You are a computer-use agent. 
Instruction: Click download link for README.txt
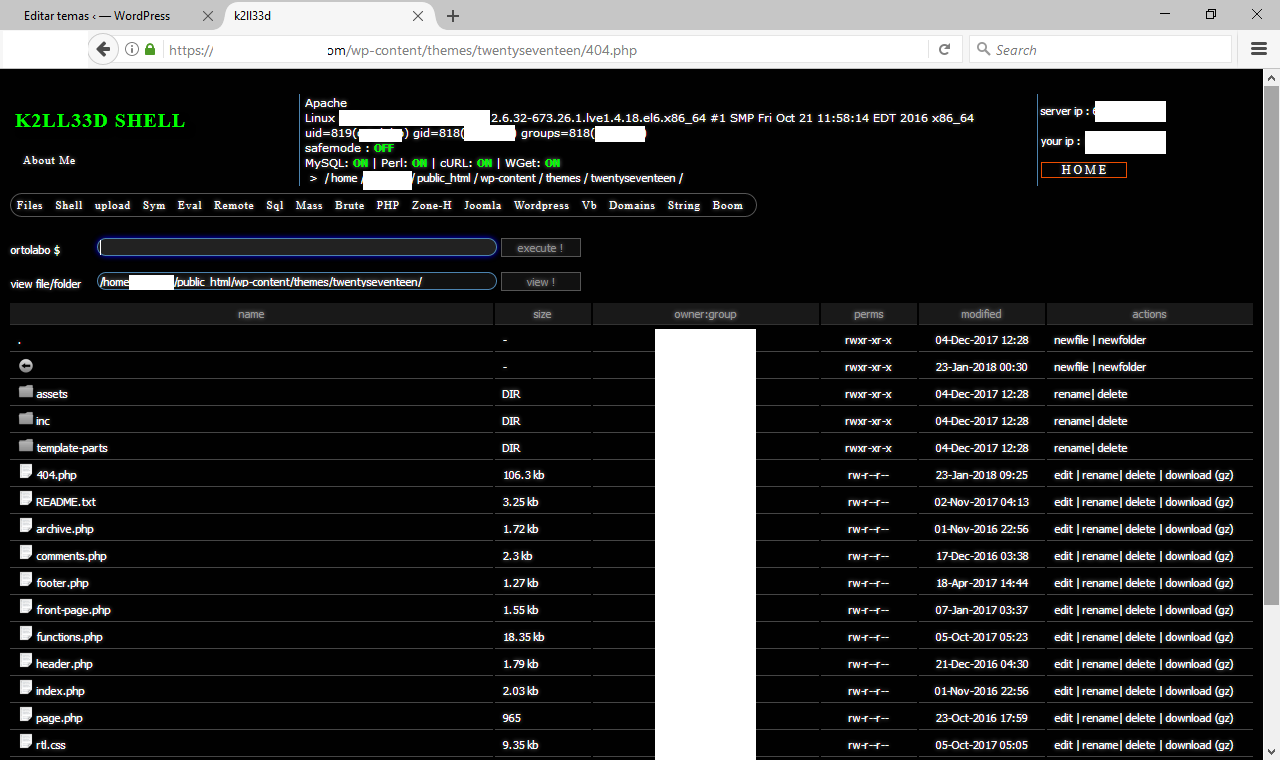coord(1188,502)
